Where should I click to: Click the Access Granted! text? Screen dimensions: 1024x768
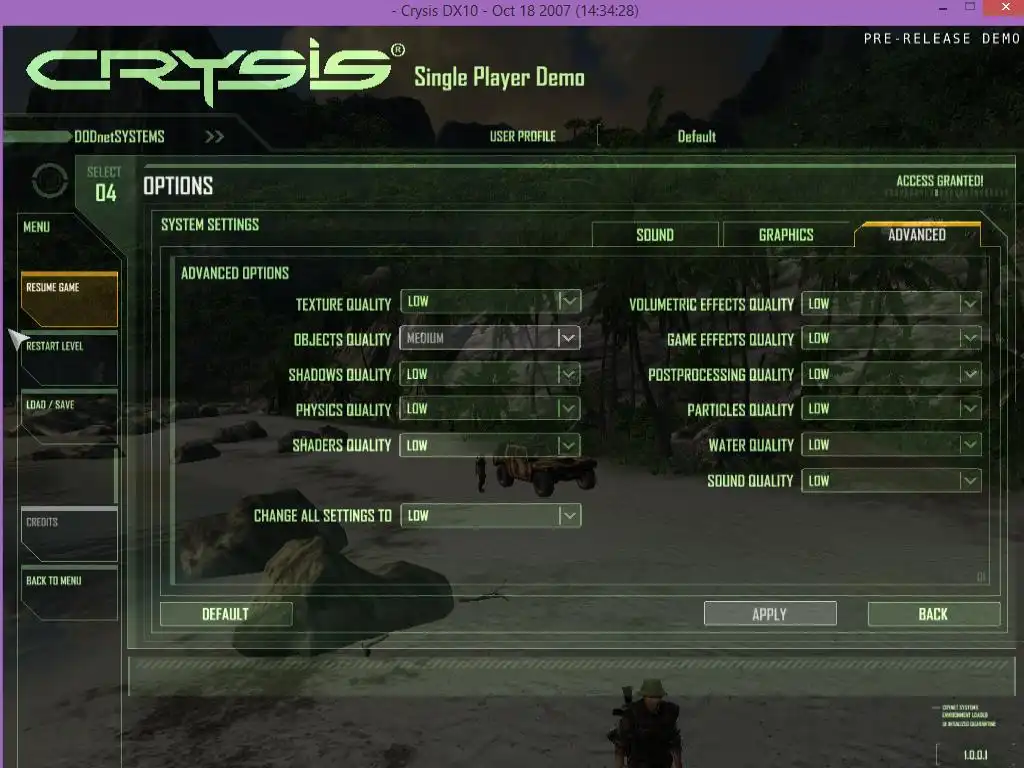coord(940,181)
